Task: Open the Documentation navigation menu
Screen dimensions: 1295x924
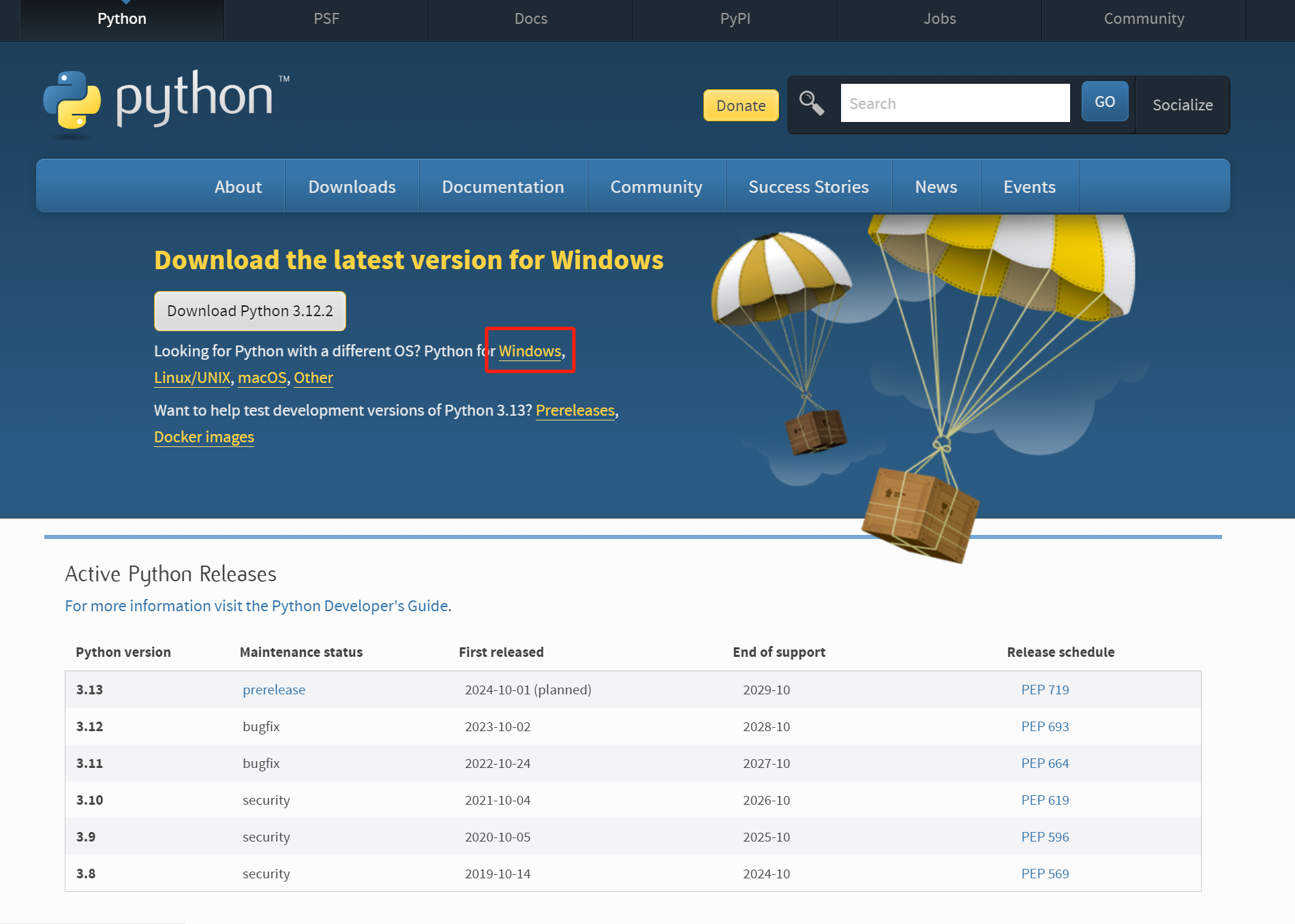Action: 502,187
